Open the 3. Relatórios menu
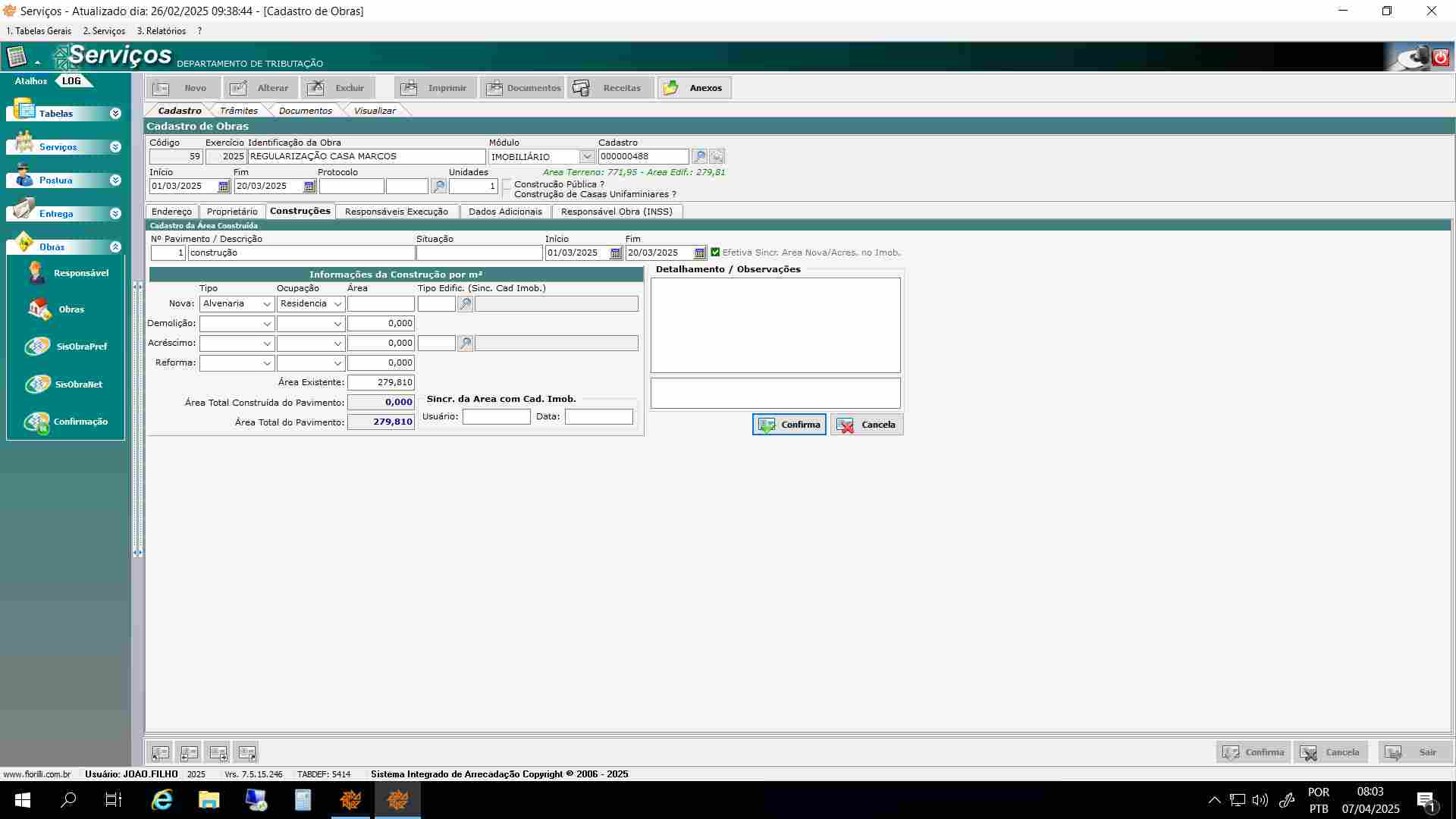Viewport: 1456px width, 819px height. coord(161,31)
